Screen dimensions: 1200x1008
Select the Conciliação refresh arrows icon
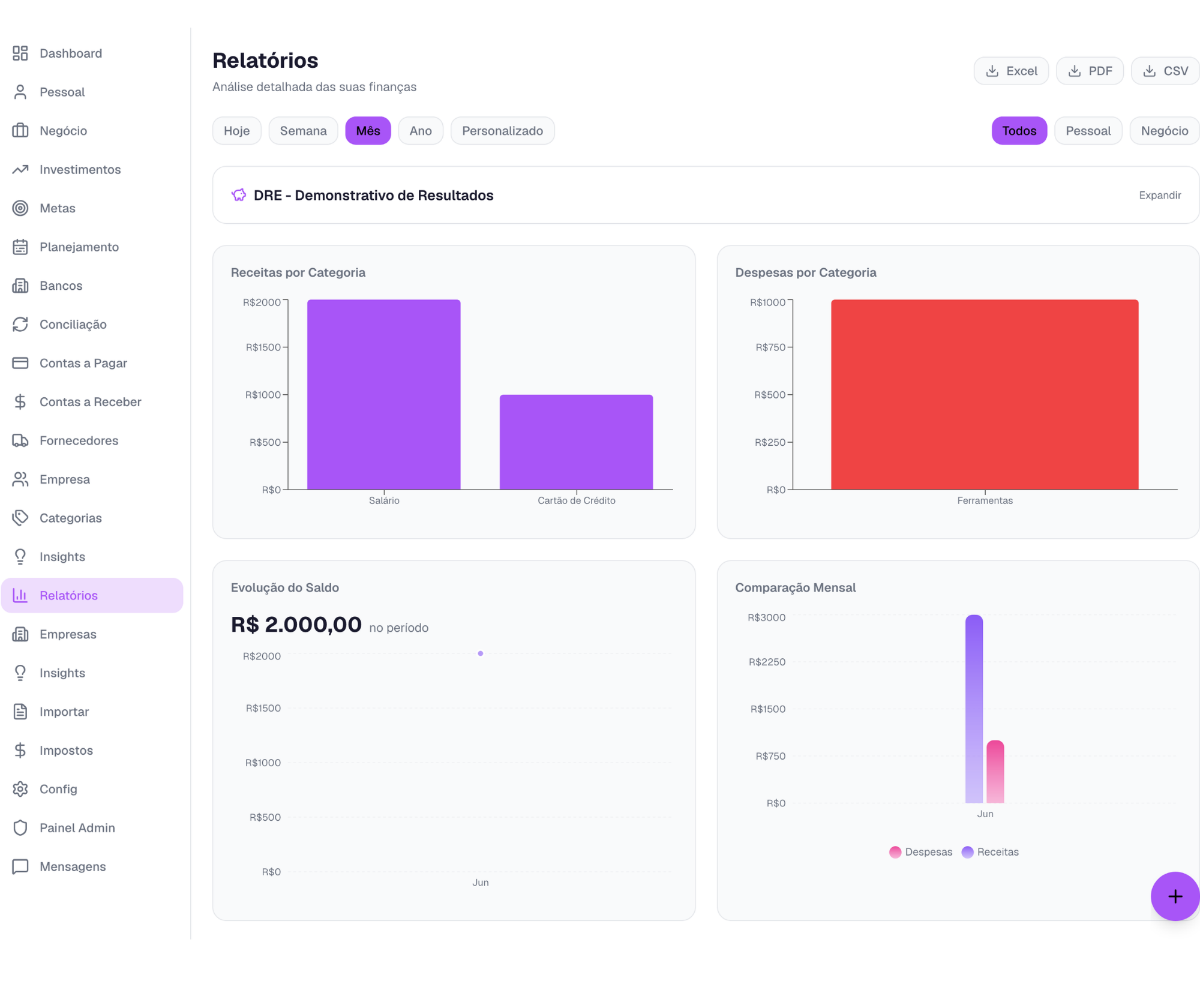coord(20,324)
